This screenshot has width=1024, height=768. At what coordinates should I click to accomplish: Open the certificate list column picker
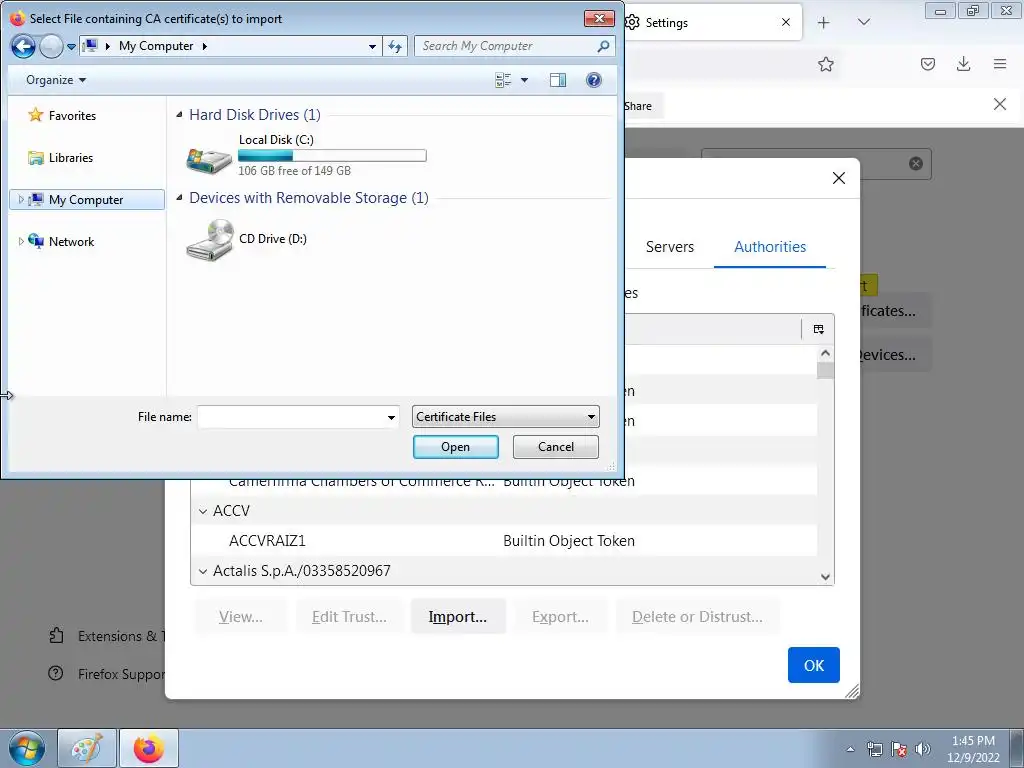click(818, 329)
